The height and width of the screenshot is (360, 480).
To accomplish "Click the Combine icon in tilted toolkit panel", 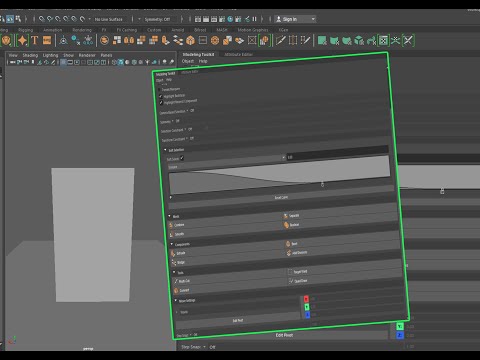I will (x=171, y=225).
